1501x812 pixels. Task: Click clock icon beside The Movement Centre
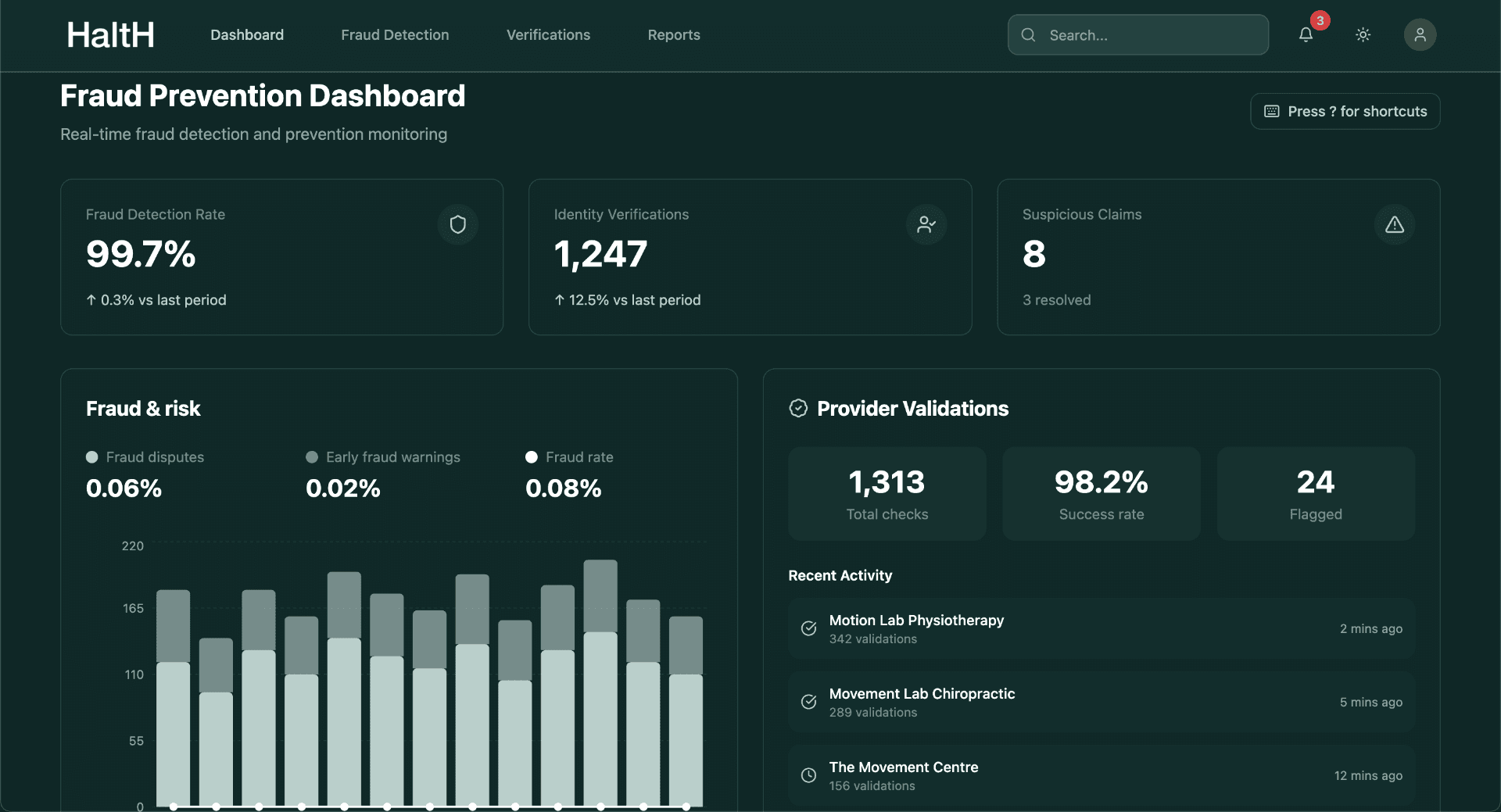coord(809,775)
